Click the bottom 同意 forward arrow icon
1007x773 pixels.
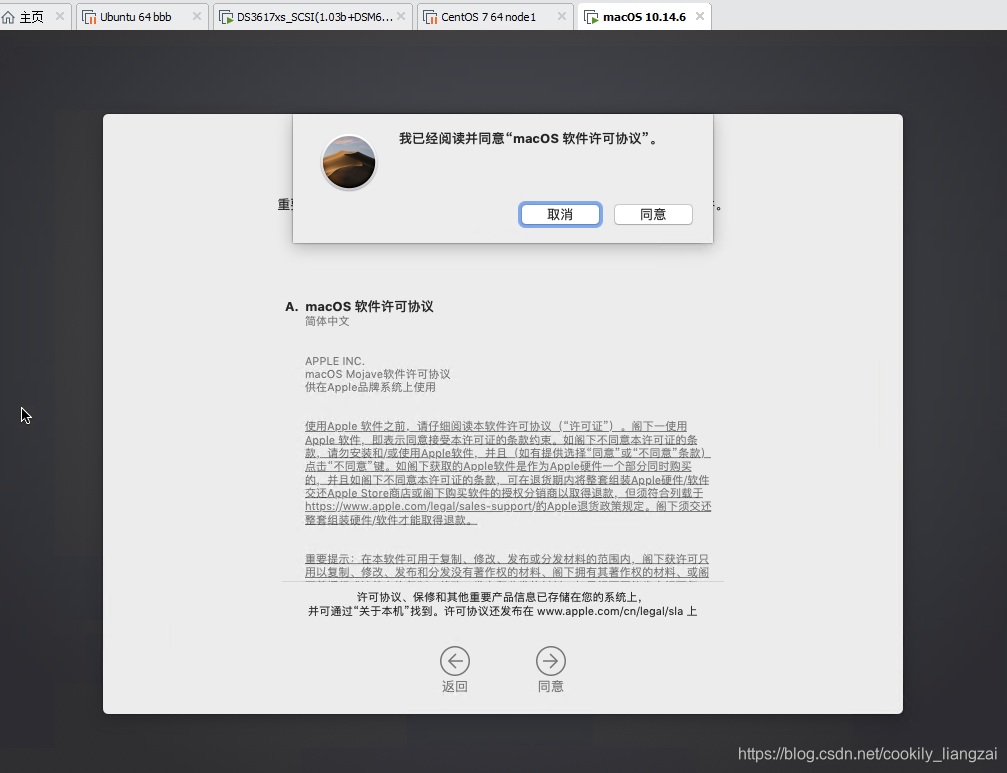550,661
